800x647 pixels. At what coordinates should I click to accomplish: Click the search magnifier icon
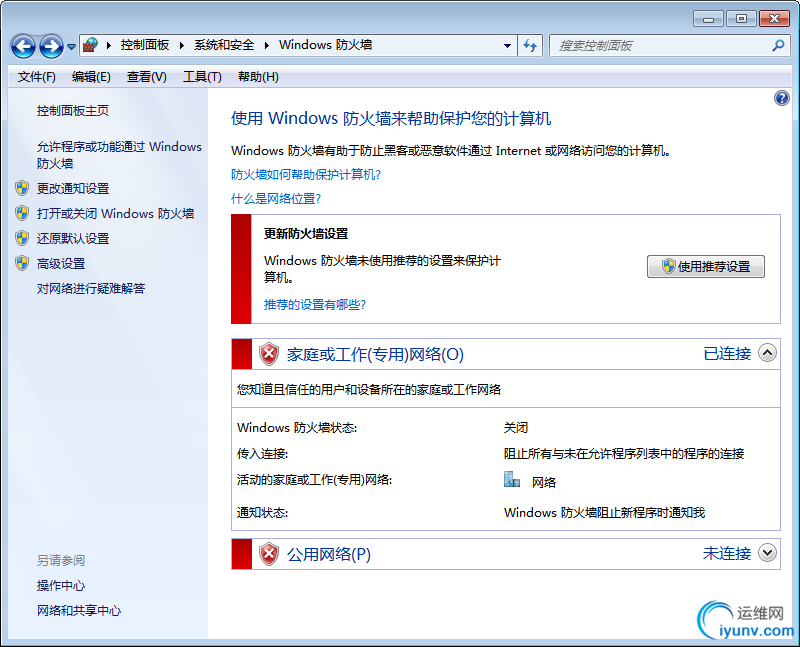(x=778, y=46)
